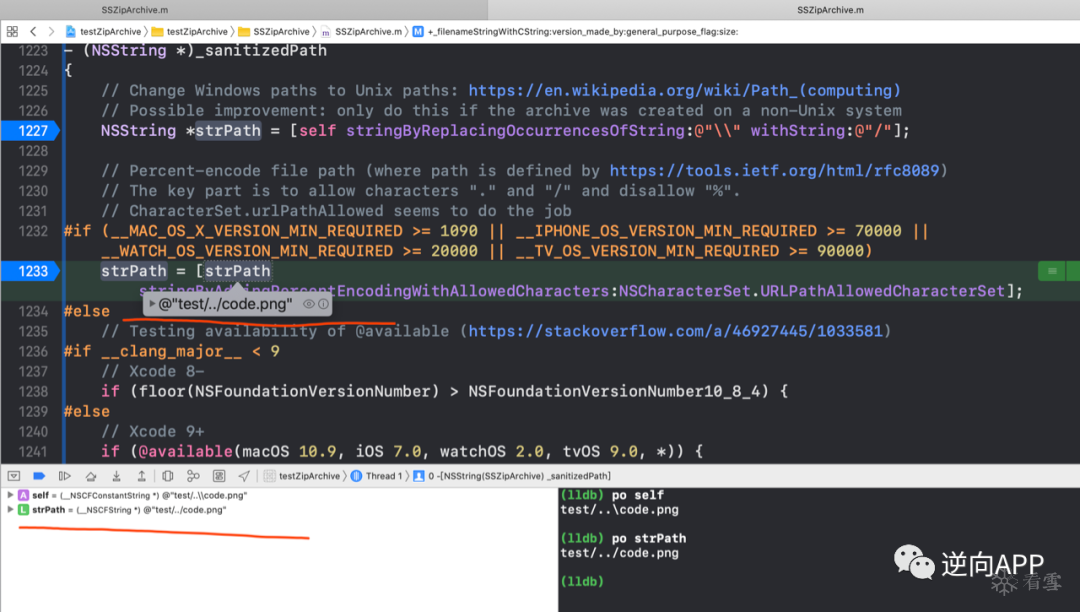Screen dimensions: 1080x612
Task: Select the strPath variable row
Action: pyautogui.click(x=278, y=510)
